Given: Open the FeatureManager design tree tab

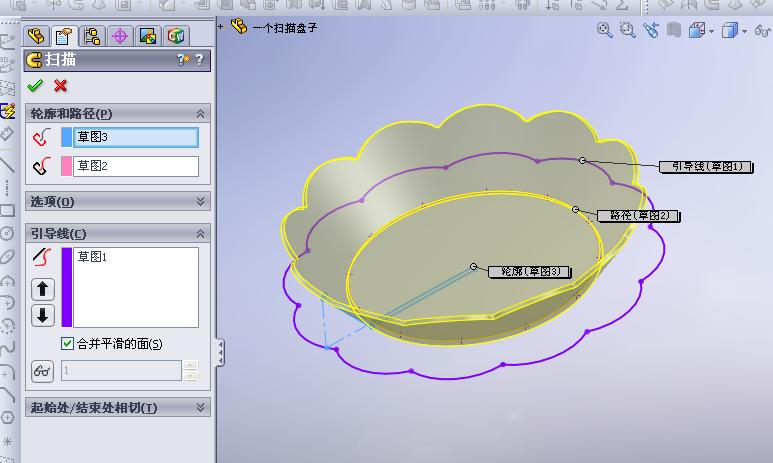Looking at the screenshot, I should click(x=36, y=36).
